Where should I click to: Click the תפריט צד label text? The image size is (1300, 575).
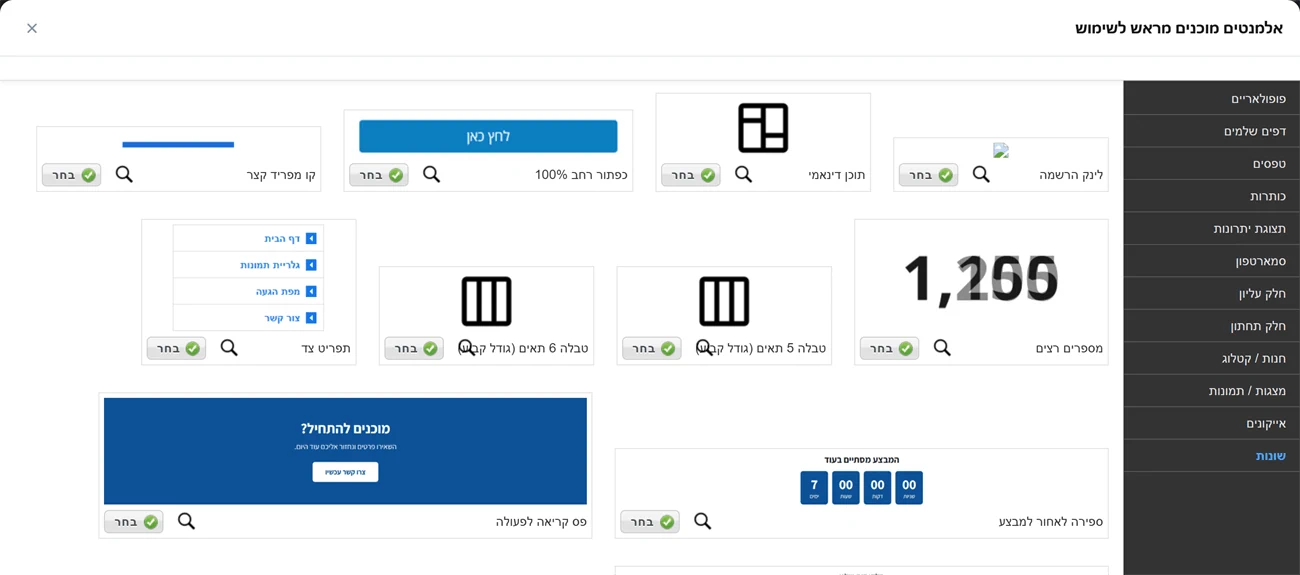tap(326, 348)
